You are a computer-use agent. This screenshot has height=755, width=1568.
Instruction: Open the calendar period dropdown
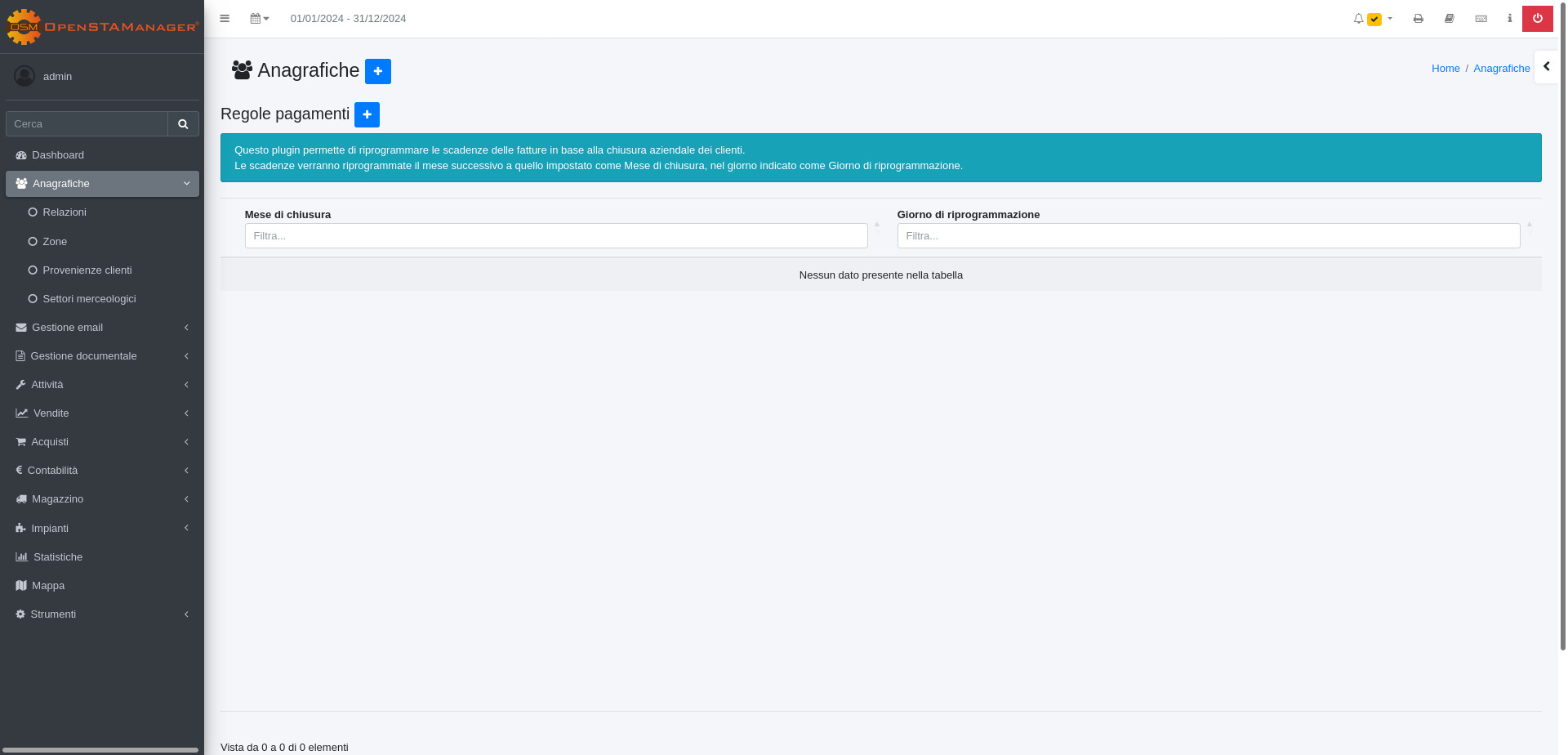(259, 19)
